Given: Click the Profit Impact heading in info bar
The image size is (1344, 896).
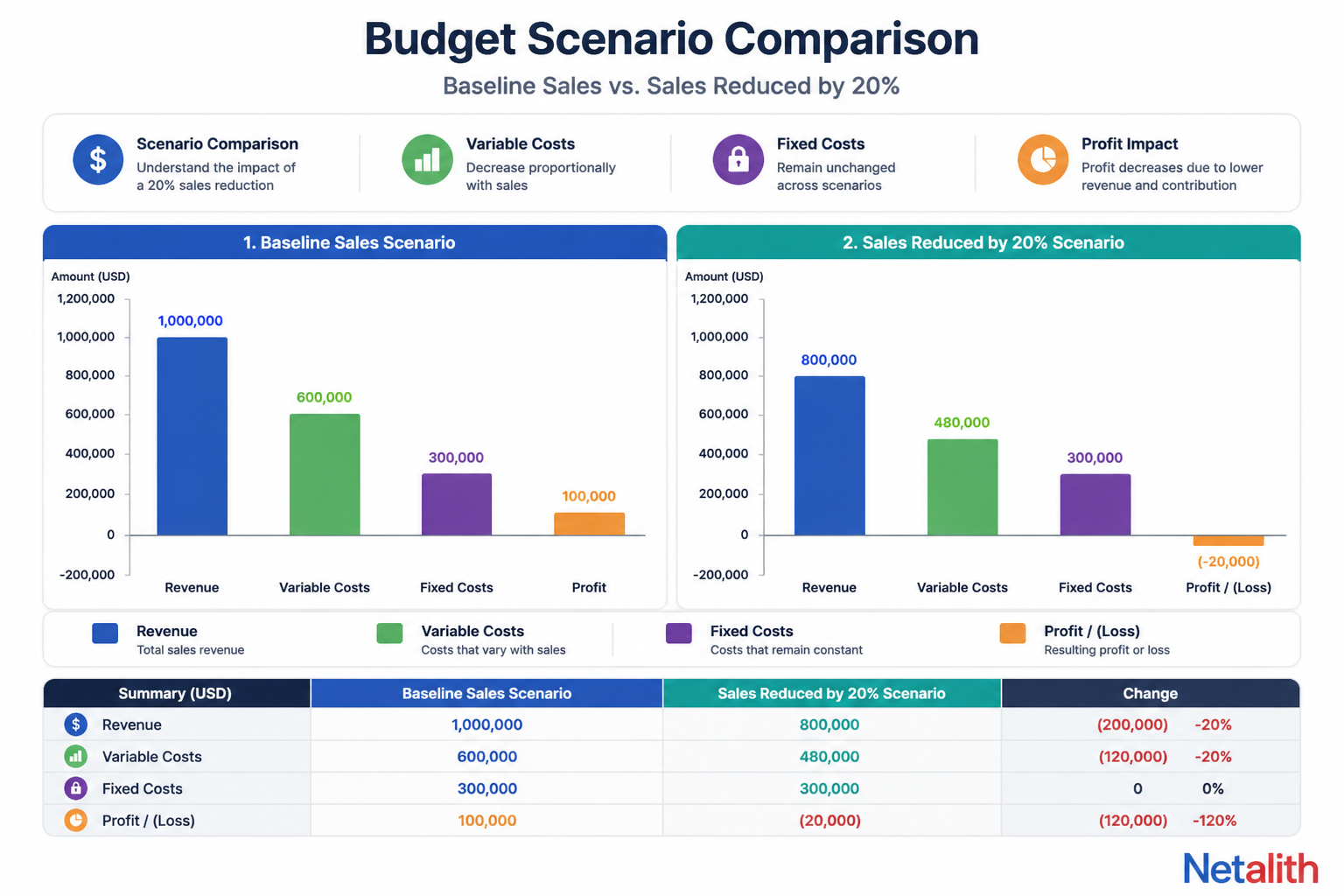Looking at the screenshot, I should click(x=1130, y=143).
